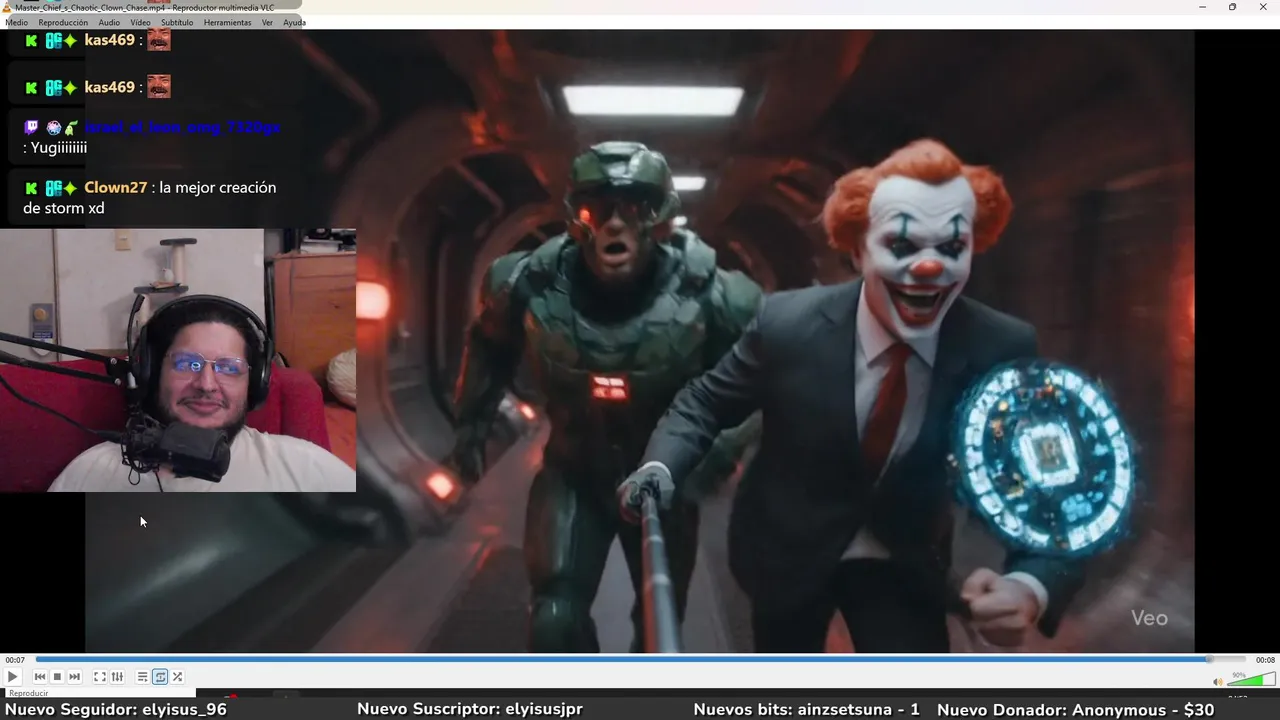Viewport: 1280px width, 720px height.
Task: Click the elapsed time 00:07 label
Action: click(15, 660)
